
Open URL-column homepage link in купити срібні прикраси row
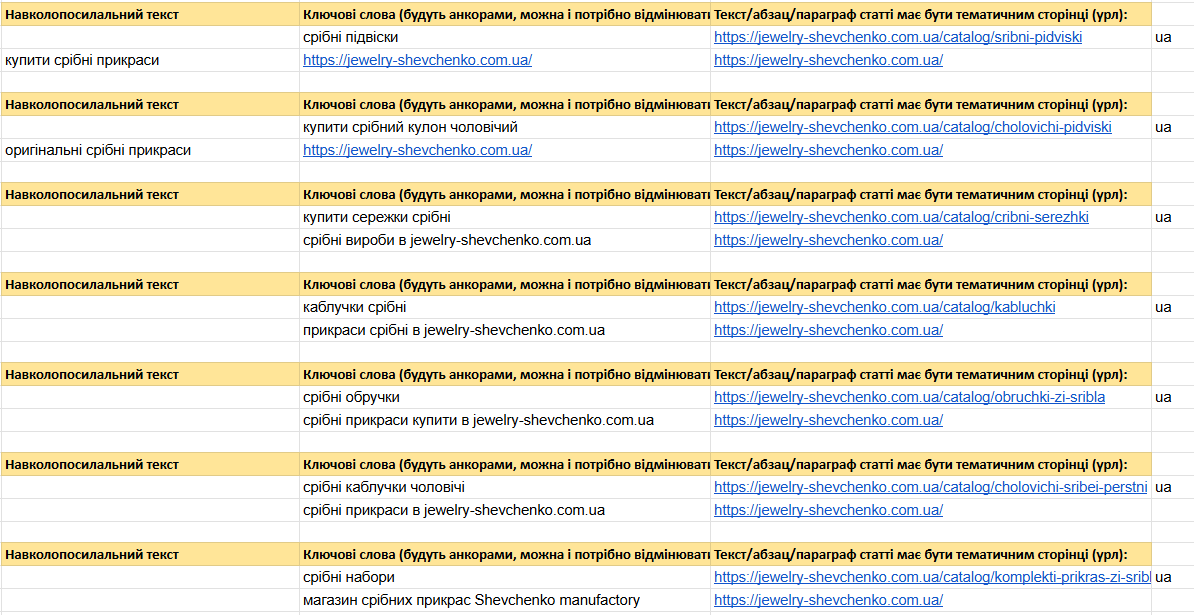point(828,60)
